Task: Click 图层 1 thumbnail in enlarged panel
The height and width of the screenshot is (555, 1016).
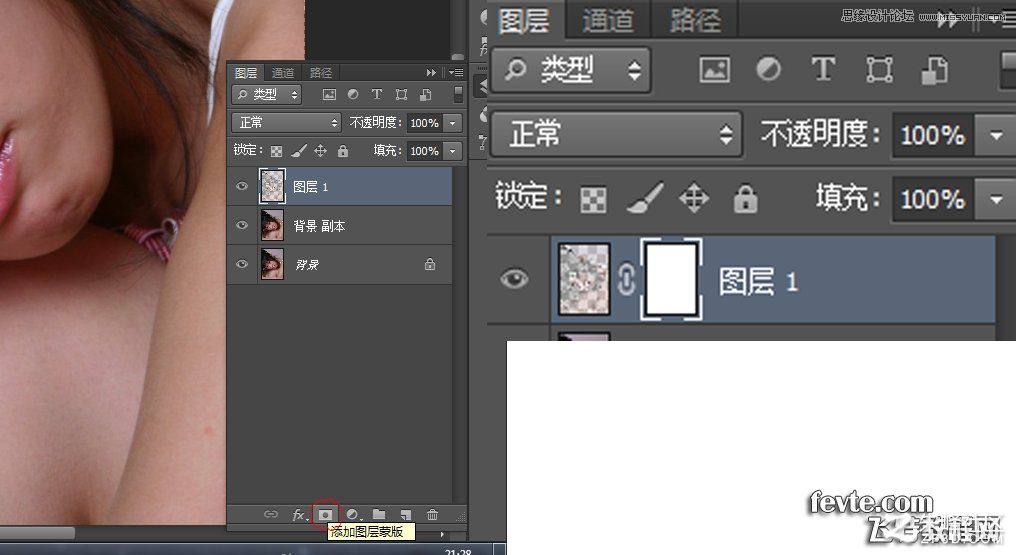Action: [x=584, y=279]
